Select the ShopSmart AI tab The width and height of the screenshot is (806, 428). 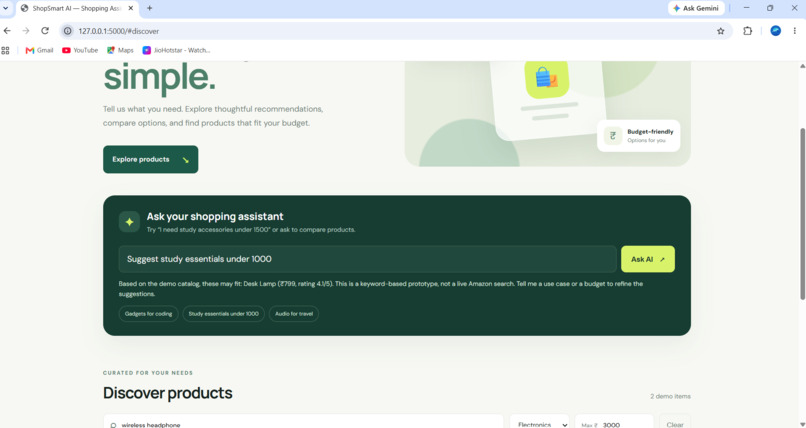[x=77, y=8]
